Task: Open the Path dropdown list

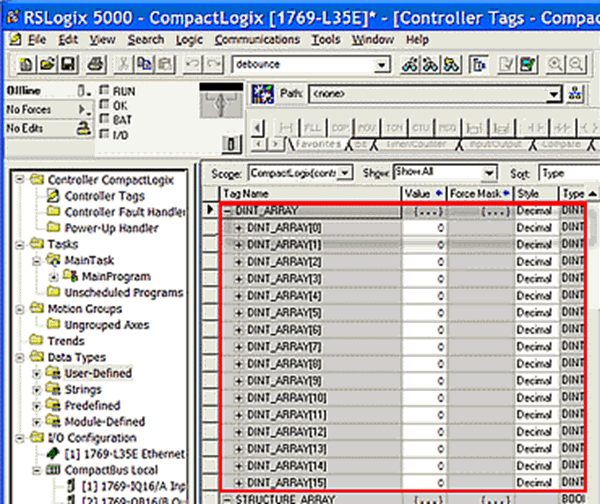Action: (554, 94)
